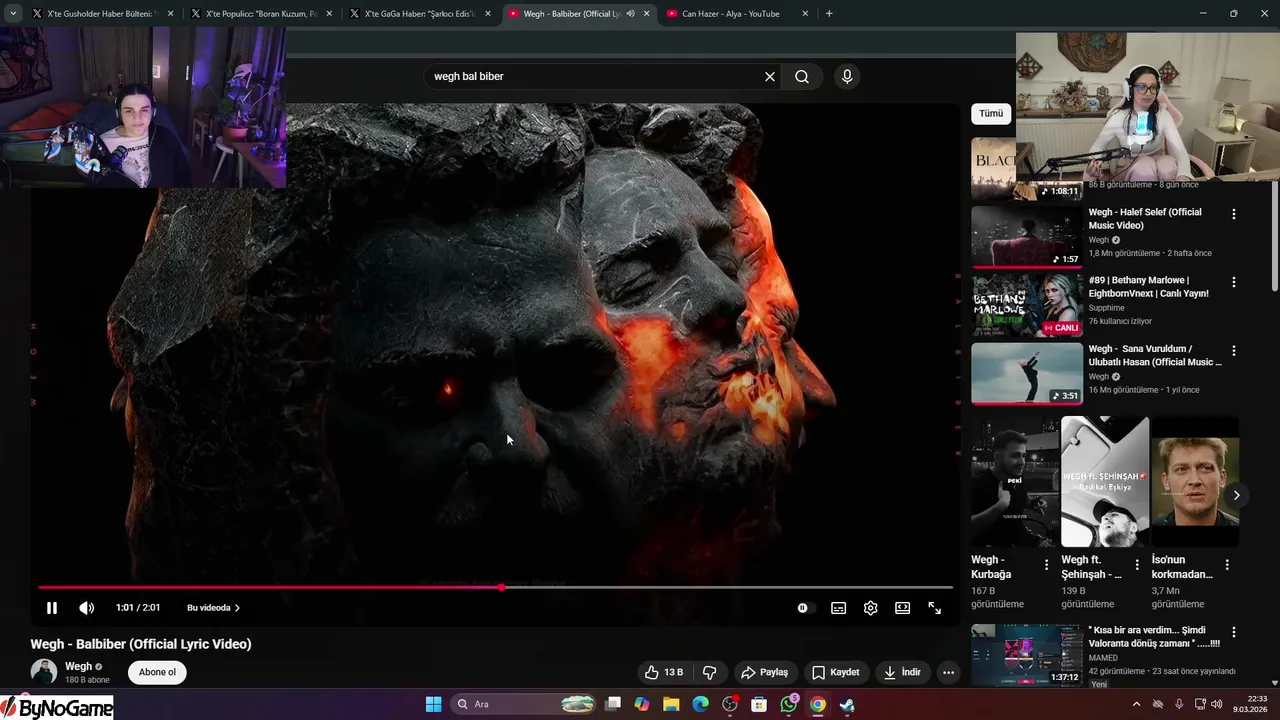Open options for Wegh - Kurbağa short

click(x=1047, y=565)
